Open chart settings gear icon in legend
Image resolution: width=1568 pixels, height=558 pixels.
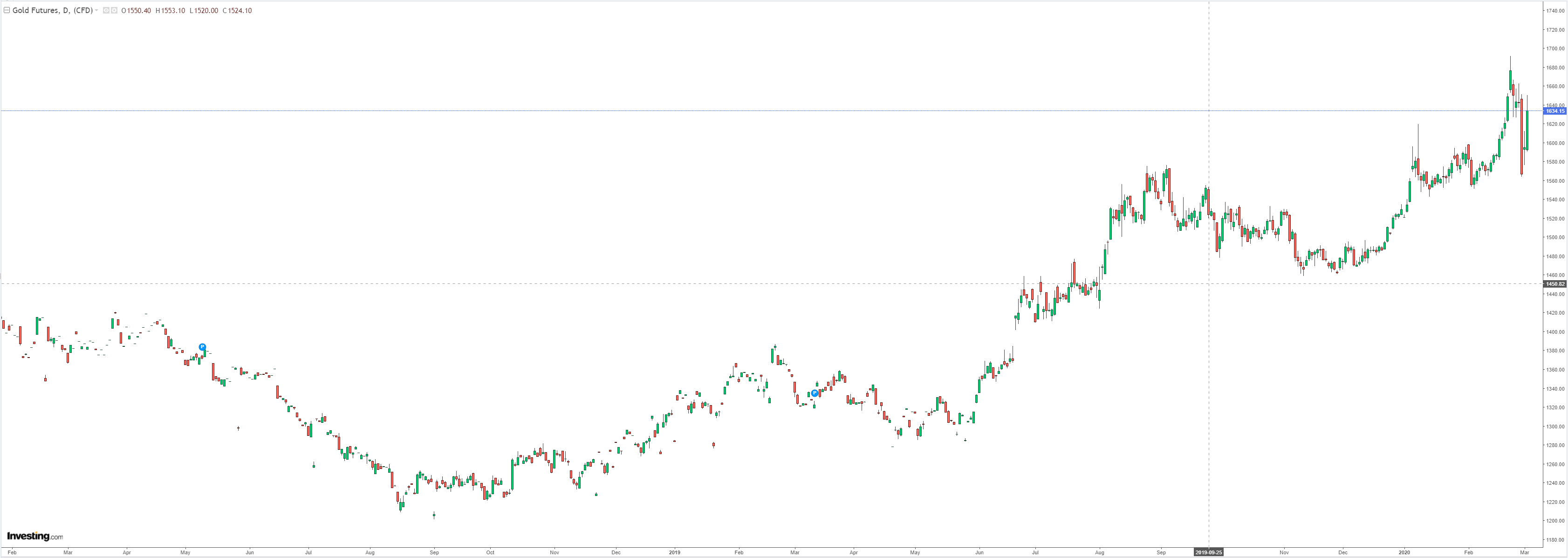point(114,10)
